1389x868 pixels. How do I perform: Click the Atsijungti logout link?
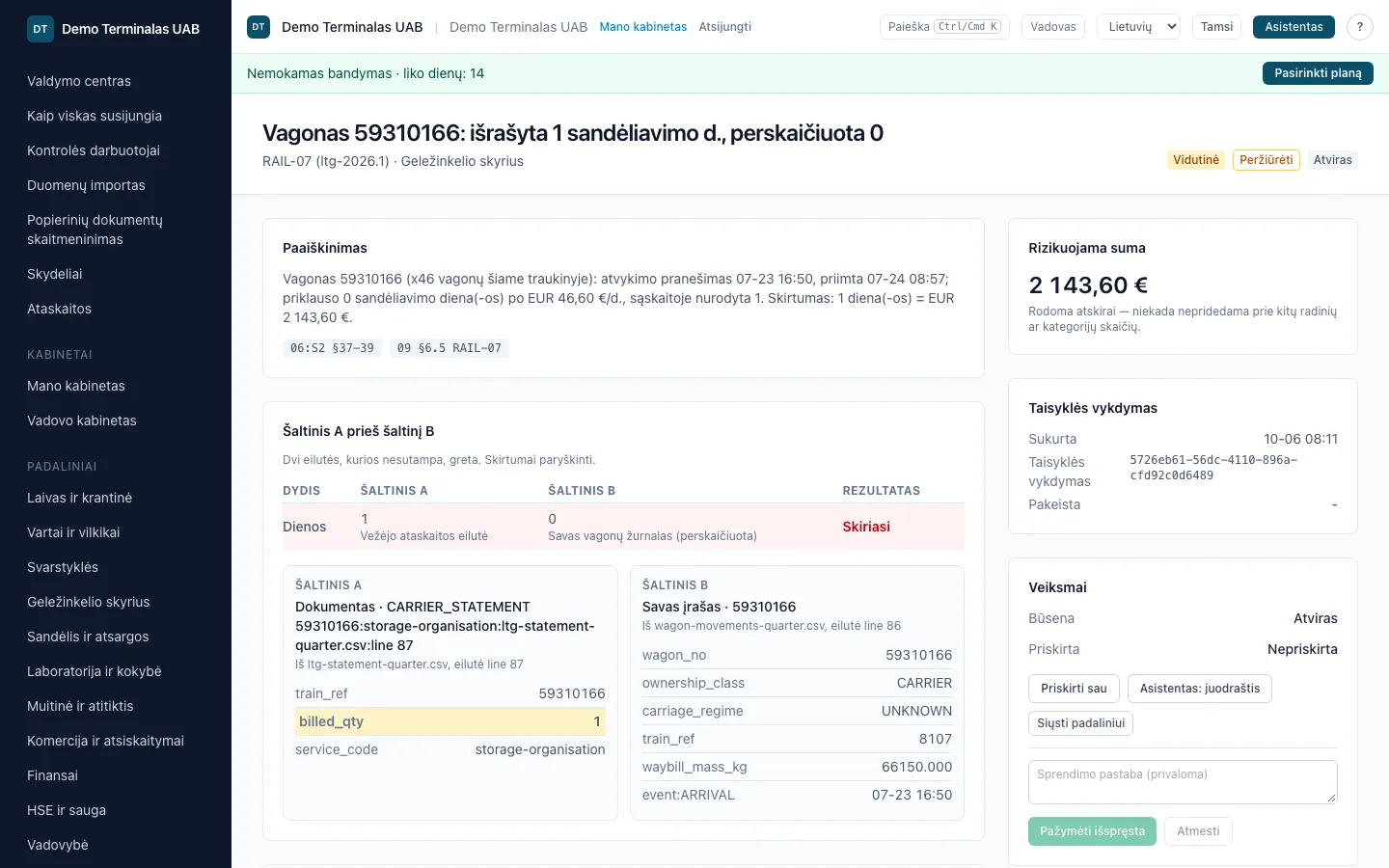(x=725, y=27)
